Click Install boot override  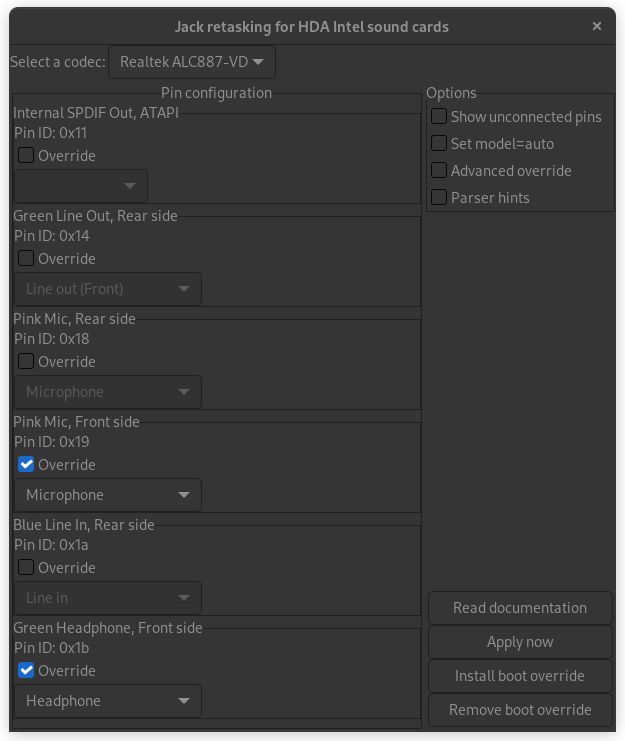tap(520, 676)
